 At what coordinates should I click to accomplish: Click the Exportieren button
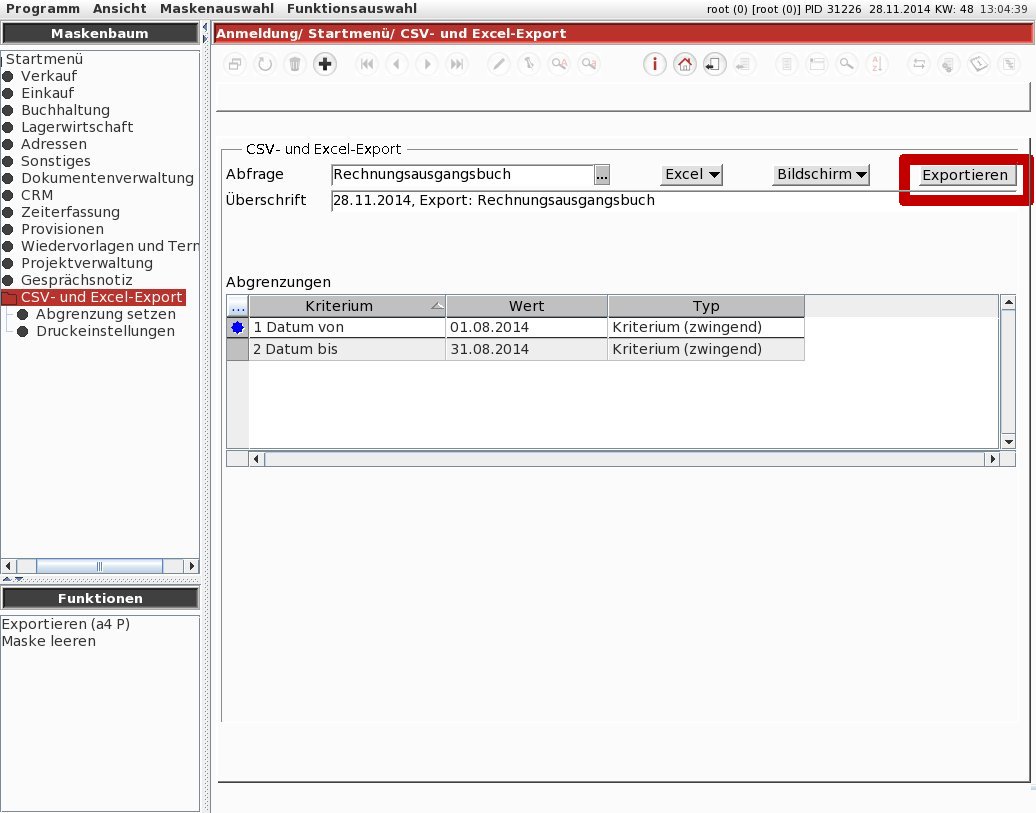965,175
